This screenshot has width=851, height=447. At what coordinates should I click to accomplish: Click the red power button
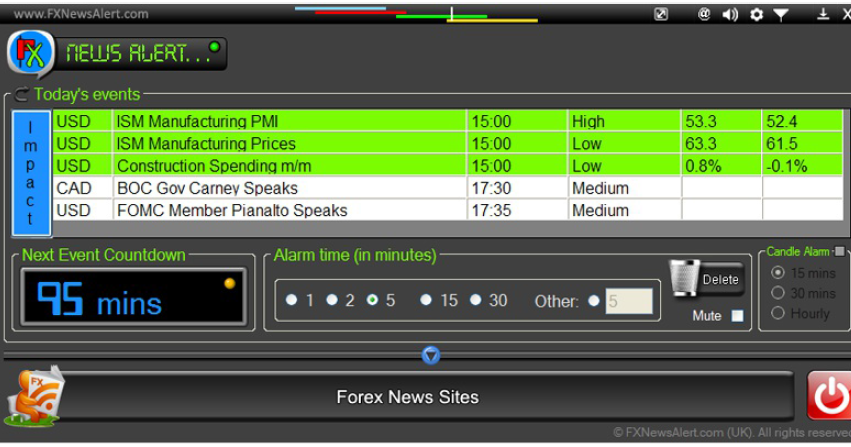830,396
